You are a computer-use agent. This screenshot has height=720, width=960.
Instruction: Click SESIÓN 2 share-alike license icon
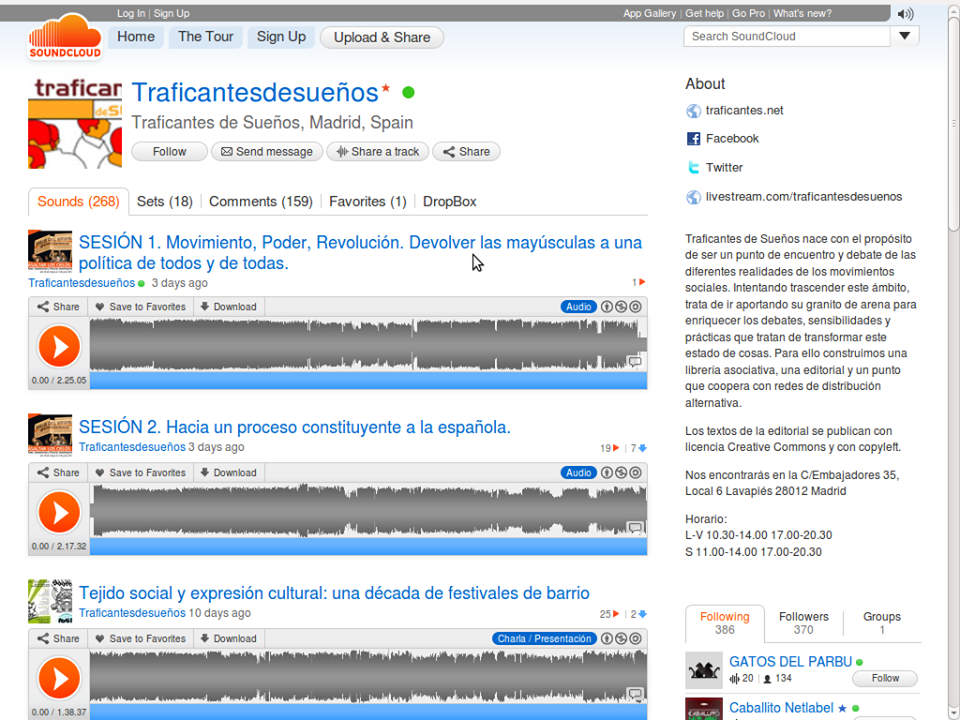636,473
